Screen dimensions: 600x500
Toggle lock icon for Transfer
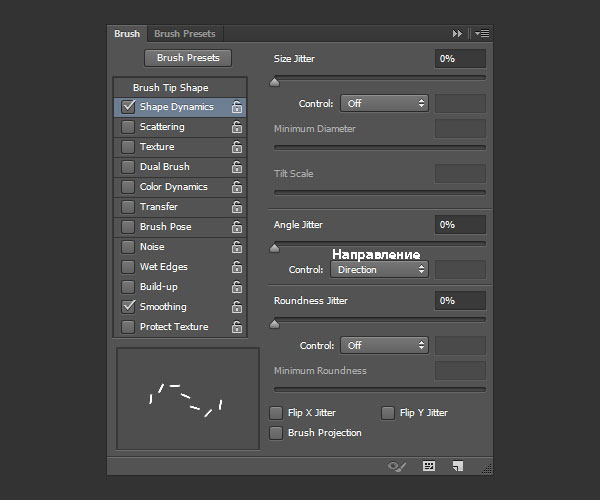[x=237, y=207]
